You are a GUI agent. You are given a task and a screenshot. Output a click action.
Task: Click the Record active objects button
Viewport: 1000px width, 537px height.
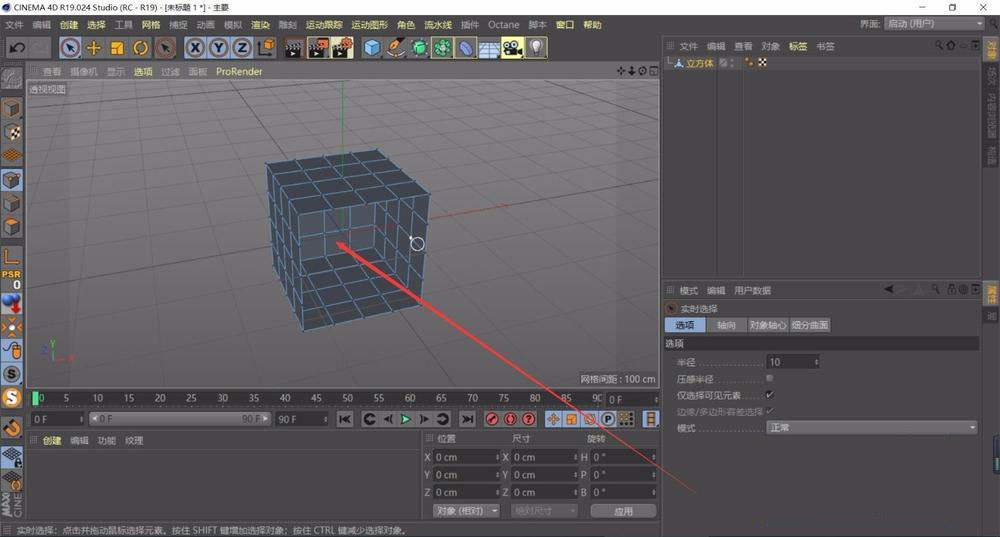[x=491, y=419]
